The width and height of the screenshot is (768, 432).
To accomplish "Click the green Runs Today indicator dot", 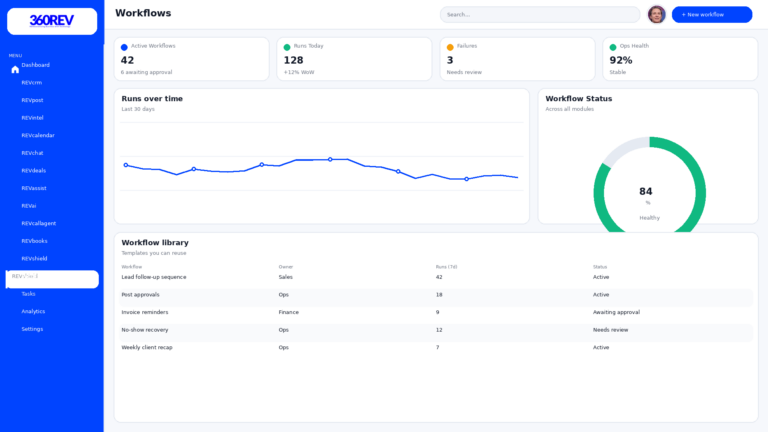I will (x=287, y=47).
